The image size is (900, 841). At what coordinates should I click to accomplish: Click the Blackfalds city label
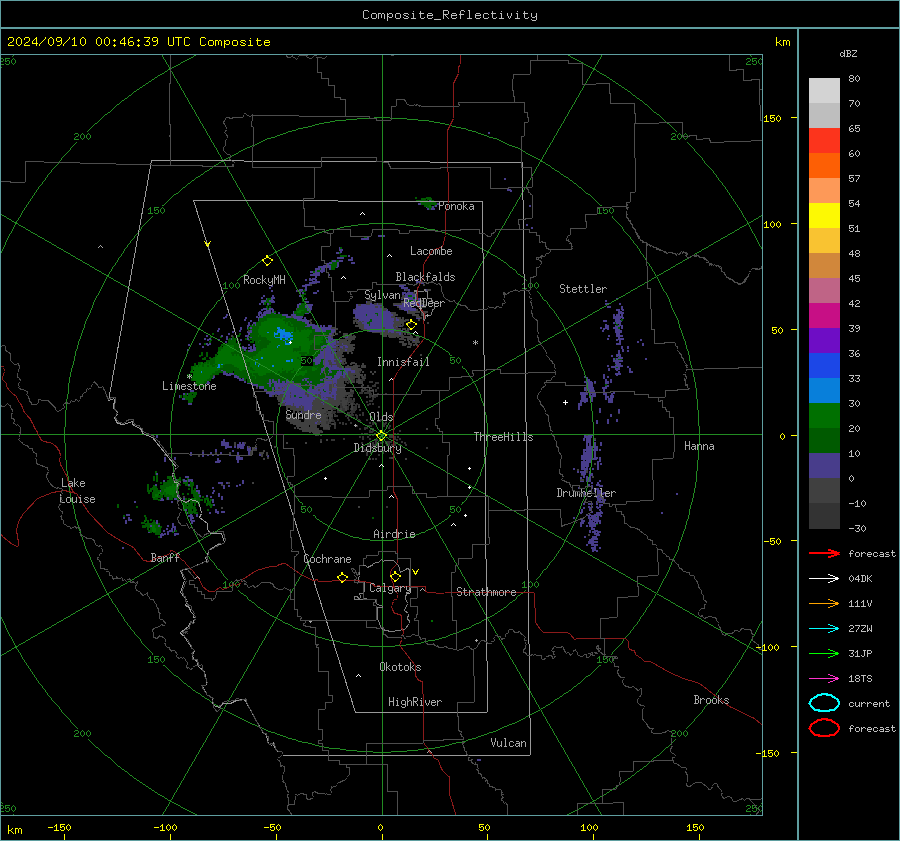coord(425,277)
